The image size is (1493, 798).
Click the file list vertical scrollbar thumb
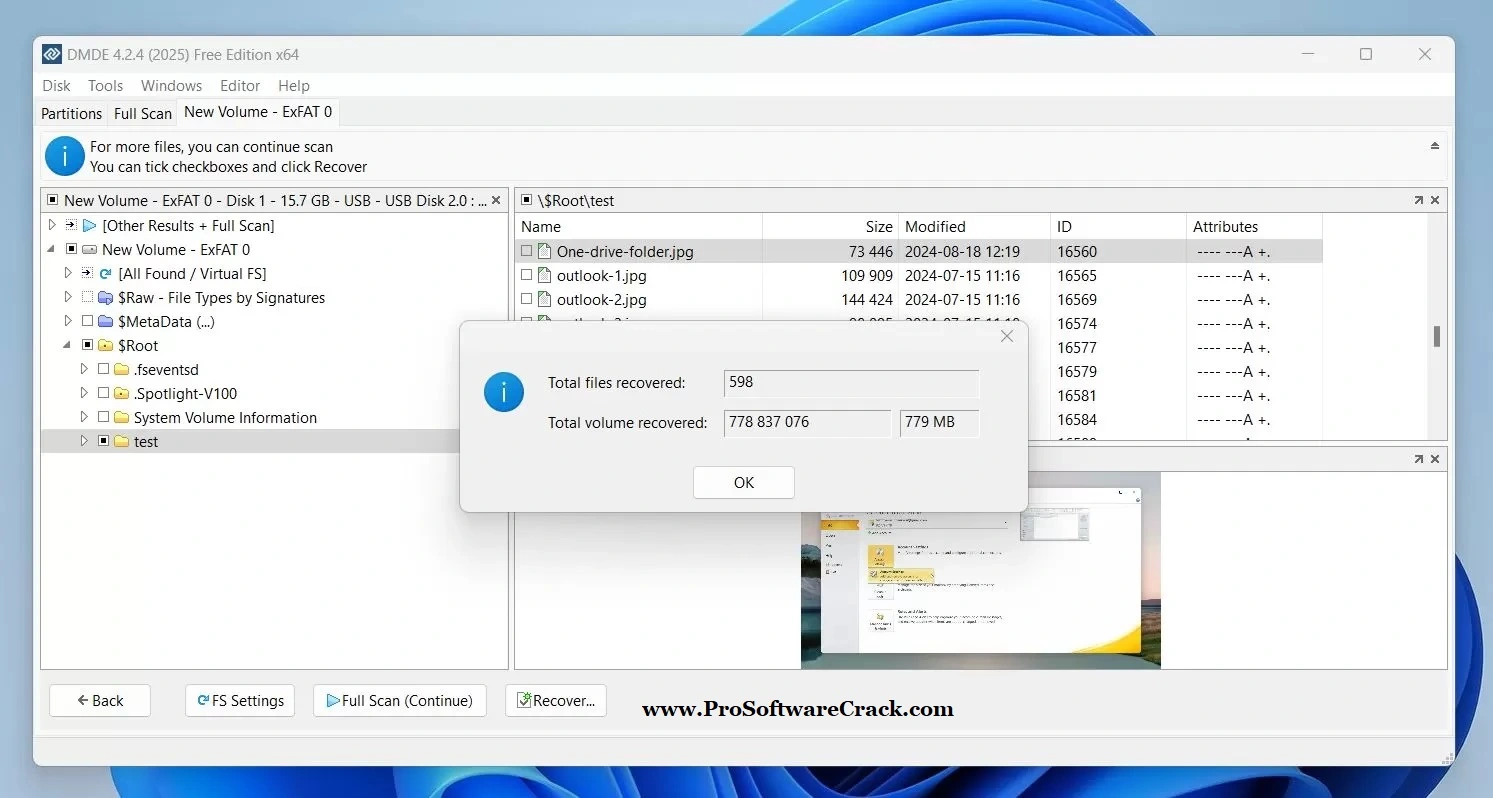pyautogui.click(x=1437, y=336)
